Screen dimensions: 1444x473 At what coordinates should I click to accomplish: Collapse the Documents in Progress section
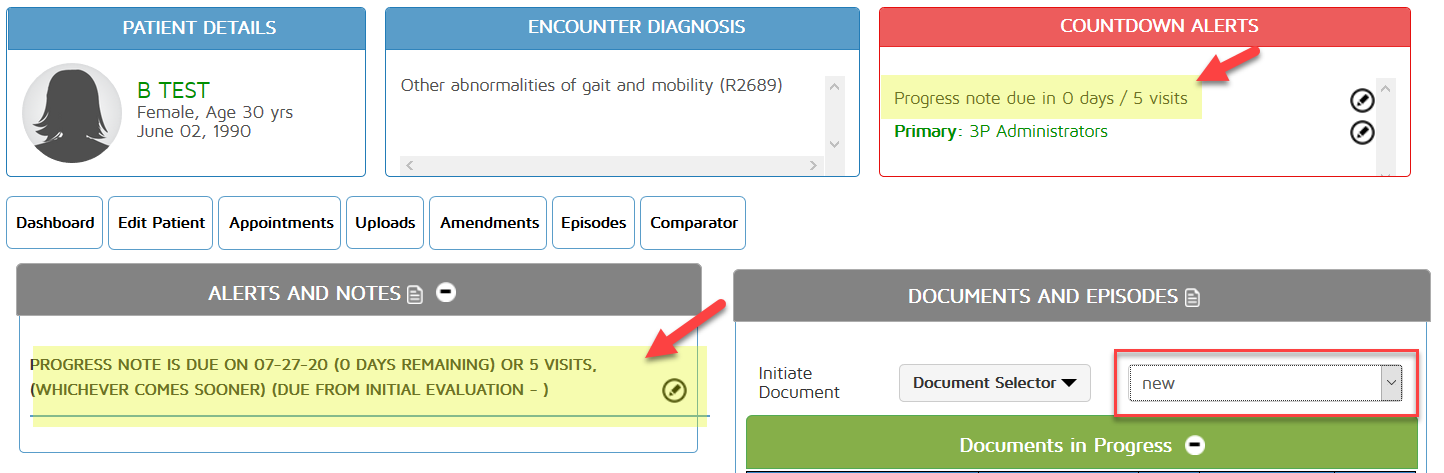coord(1195,445)
